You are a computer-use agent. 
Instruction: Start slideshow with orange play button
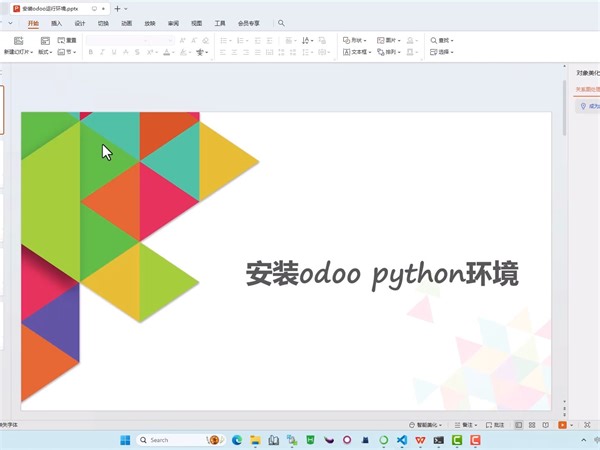click(562, 425)
